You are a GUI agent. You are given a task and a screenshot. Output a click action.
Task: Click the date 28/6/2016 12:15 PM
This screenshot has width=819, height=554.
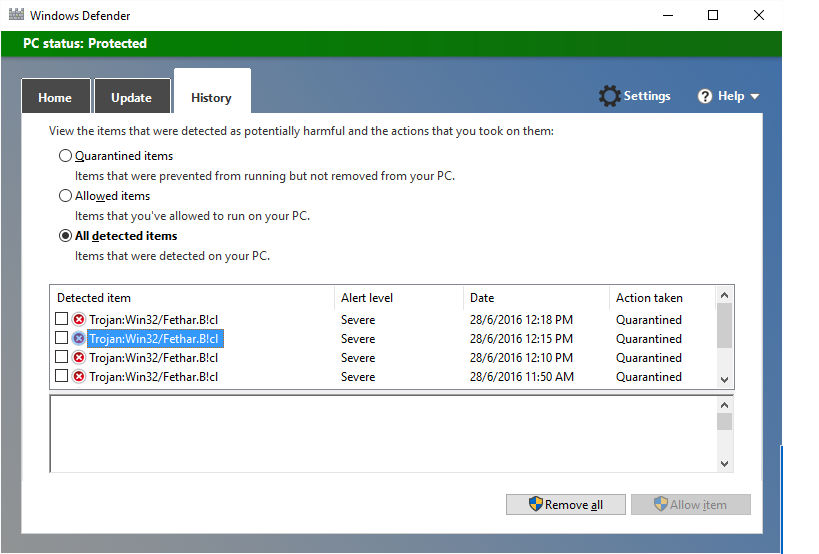coord(521,338)
